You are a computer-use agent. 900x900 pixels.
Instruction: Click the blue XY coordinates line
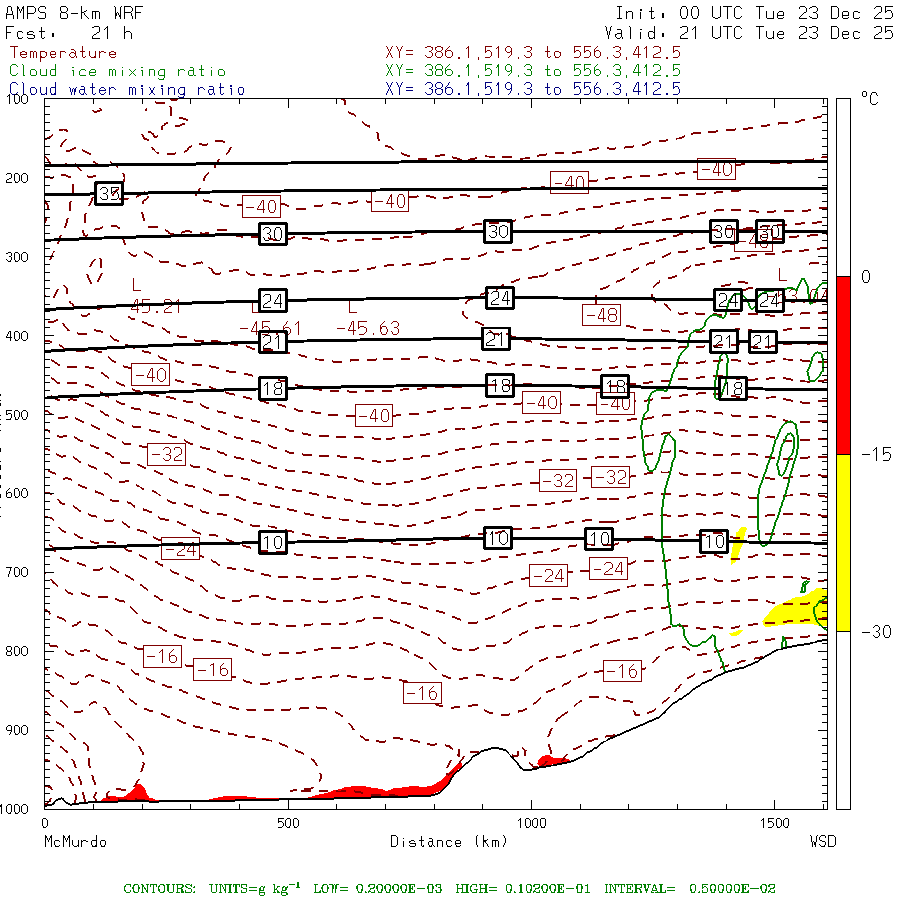tap(533, 89)
